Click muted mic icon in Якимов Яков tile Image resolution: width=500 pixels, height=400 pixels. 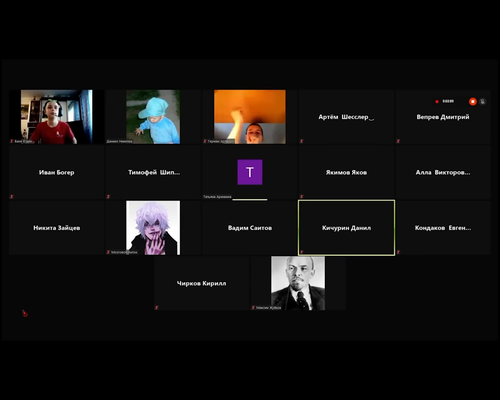[301, 197]
